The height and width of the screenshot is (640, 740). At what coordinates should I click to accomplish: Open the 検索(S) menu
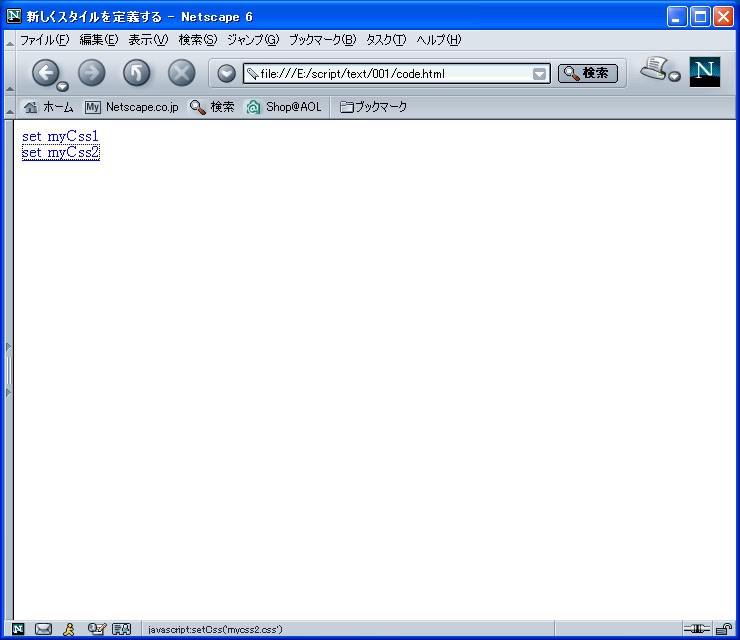[198, 40]
